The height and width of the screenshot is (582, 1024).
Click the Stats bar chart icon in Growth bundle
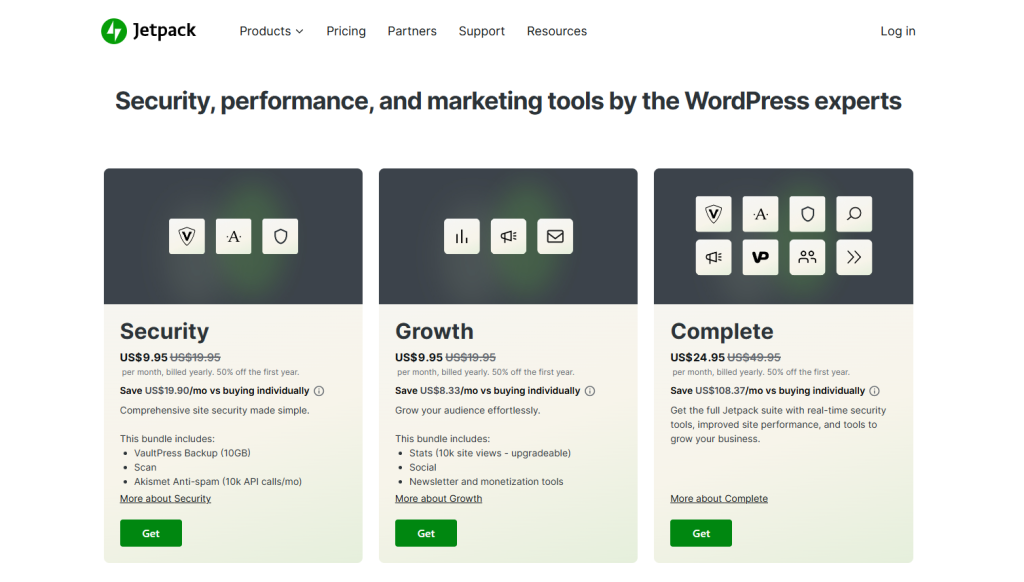tap(461, 236)
